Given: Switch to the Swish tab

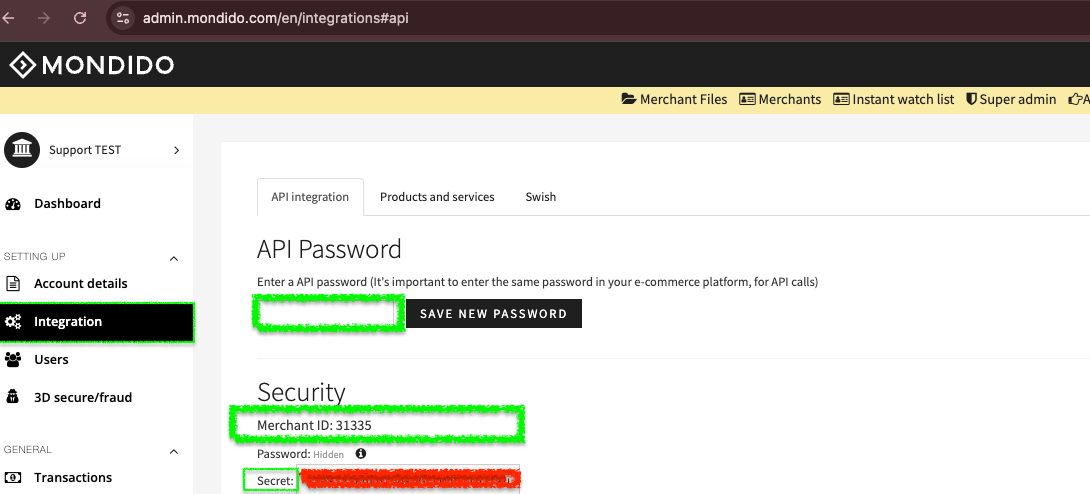Looking at the screenshot, I should coord(541,197).
